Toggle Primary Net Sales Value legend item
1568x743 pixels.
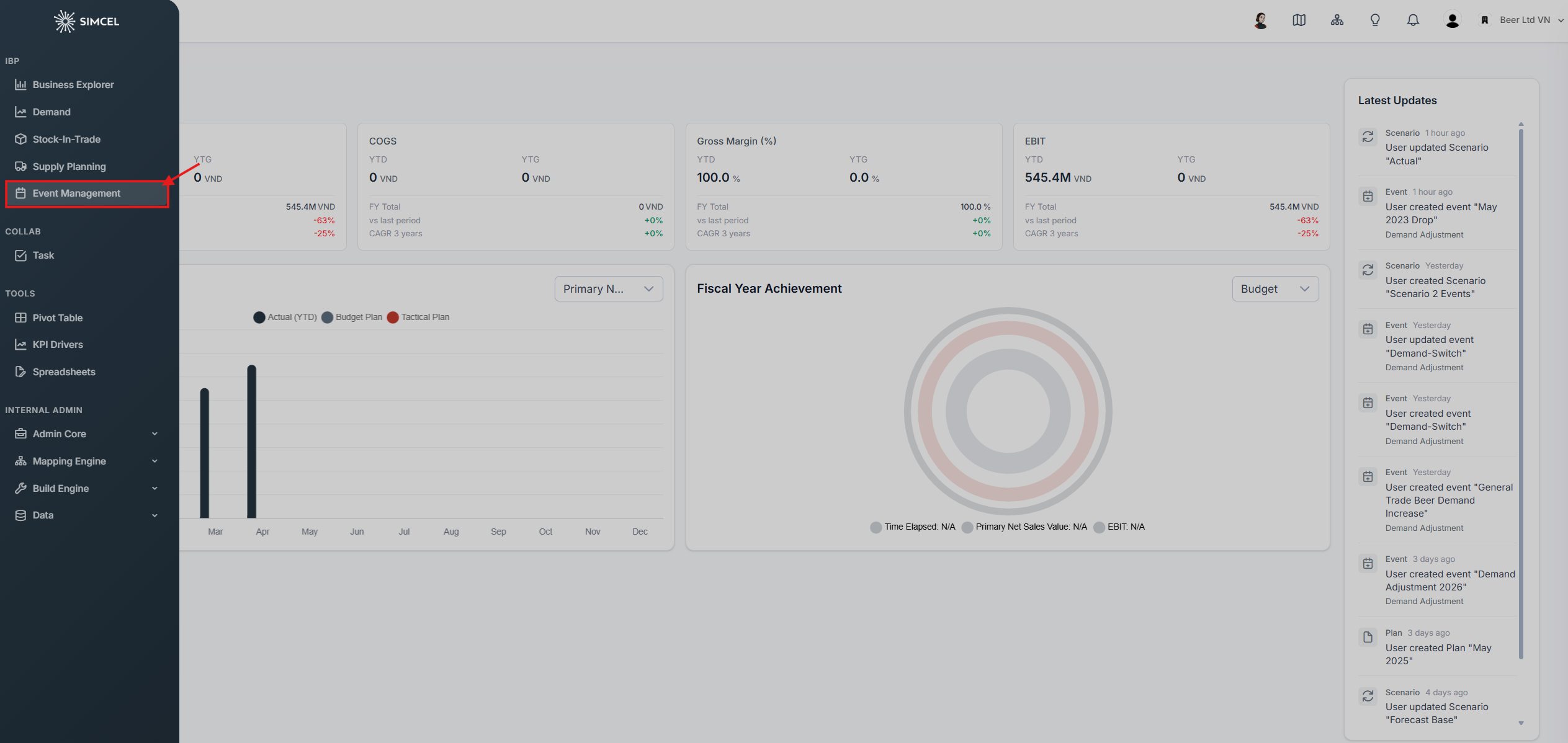[1024, 527]
